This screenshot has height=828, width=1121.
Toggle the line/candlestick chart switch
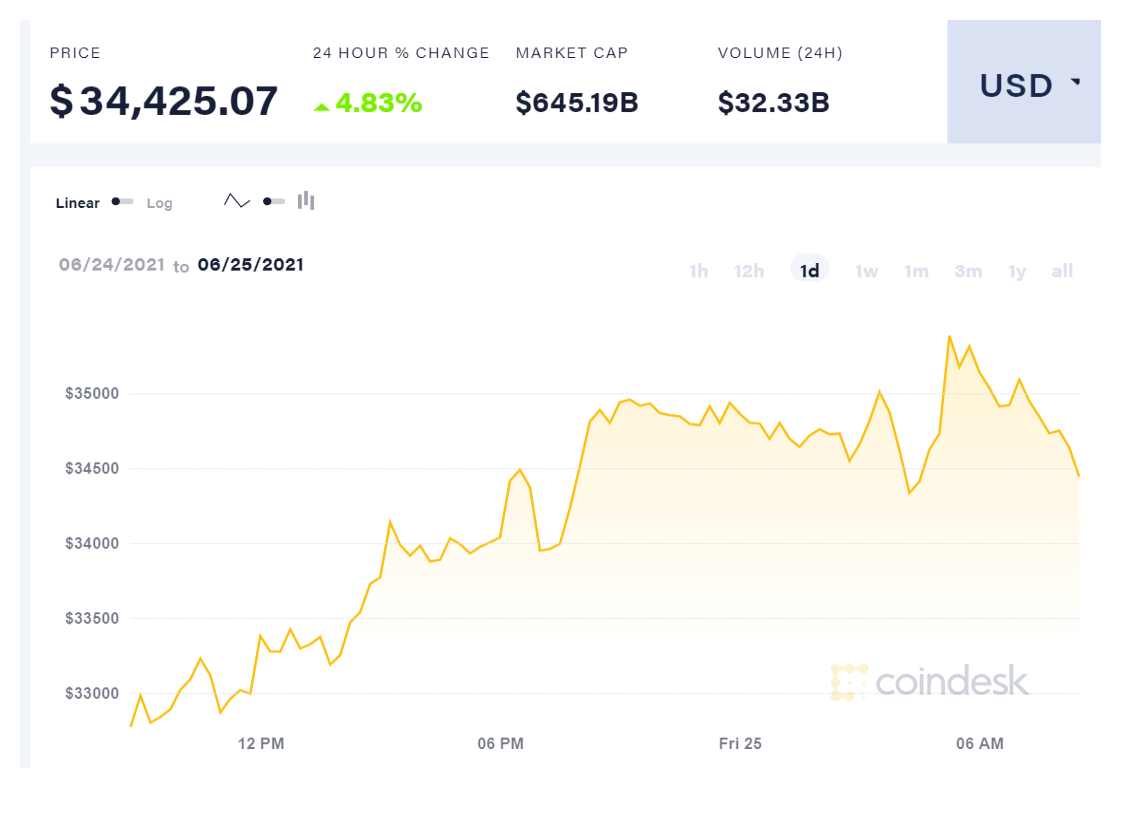[x=273, y=201]
